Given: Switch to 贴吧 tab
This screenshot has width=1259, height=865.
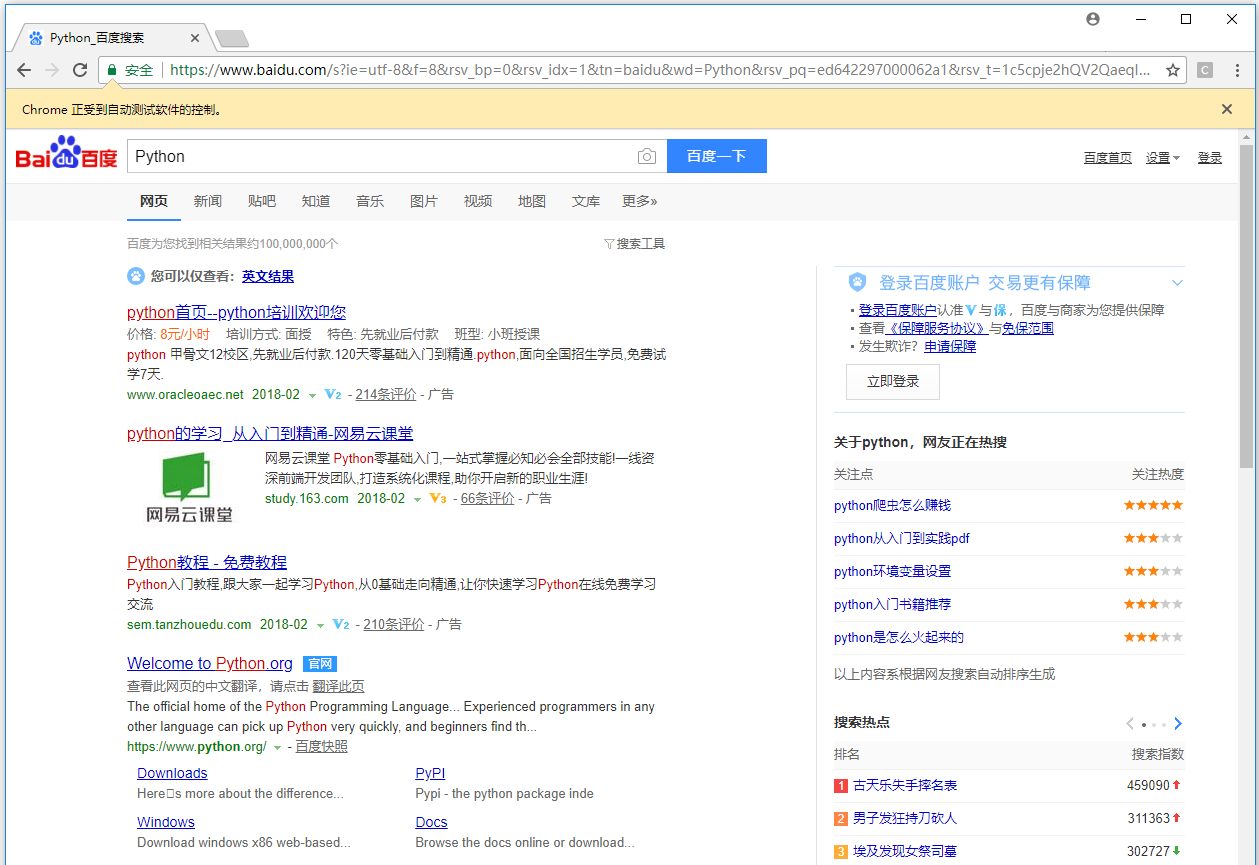Looking at the screenshot, I should pyautogui.click(x=262, y=201).
